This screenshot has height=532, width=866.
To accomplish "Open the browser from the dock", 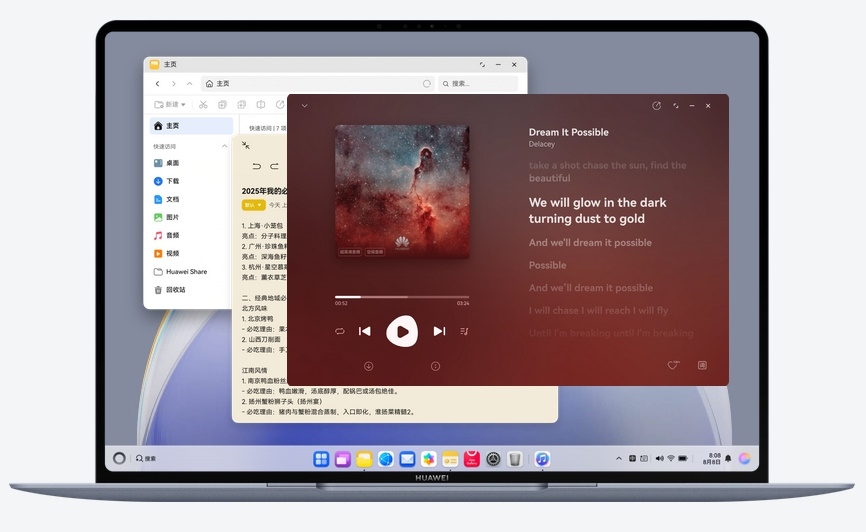I will pos(386,459).
